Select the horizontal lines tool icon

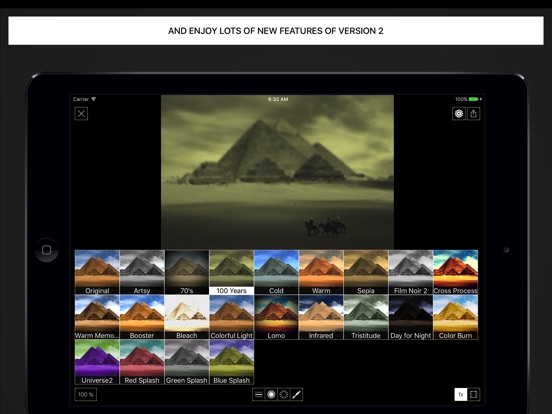pyautogui.click(x=258, y=395)
